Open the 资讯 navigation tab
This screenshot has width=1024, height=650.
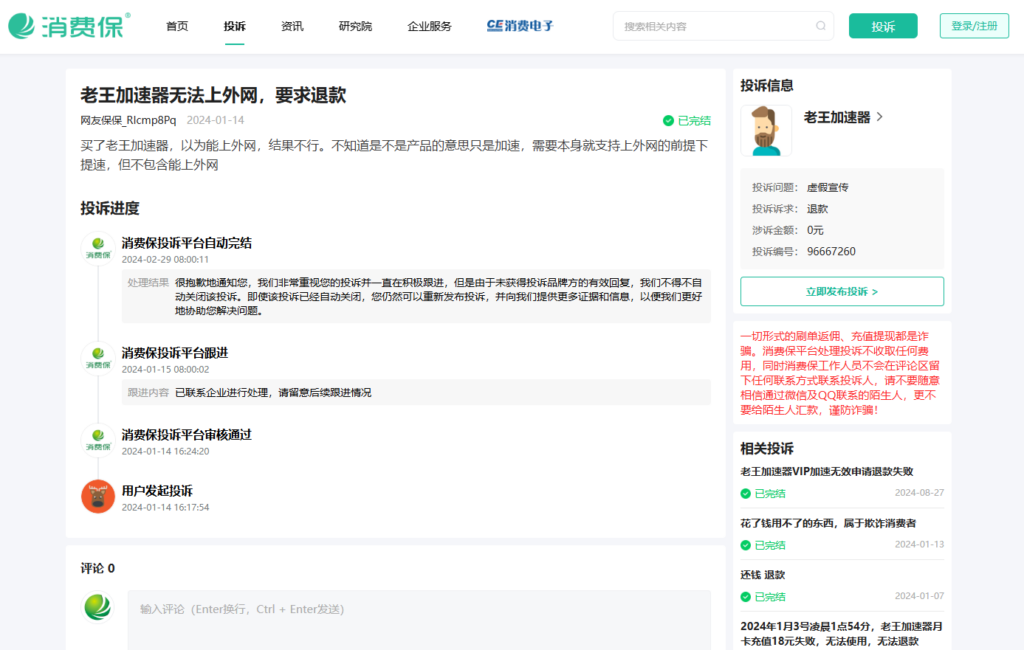pos(292,27)
